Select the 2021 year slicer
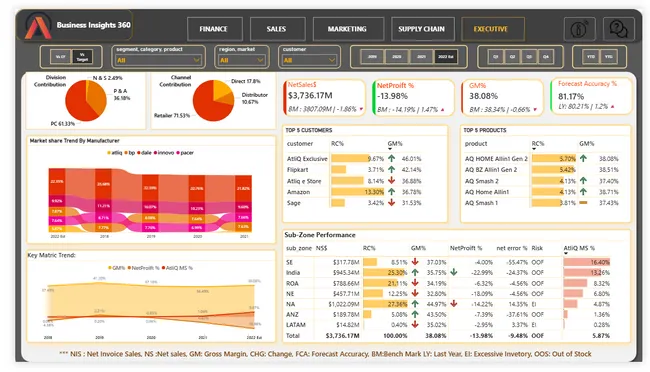This screenshot has width=650, height=372. (421, 57)
